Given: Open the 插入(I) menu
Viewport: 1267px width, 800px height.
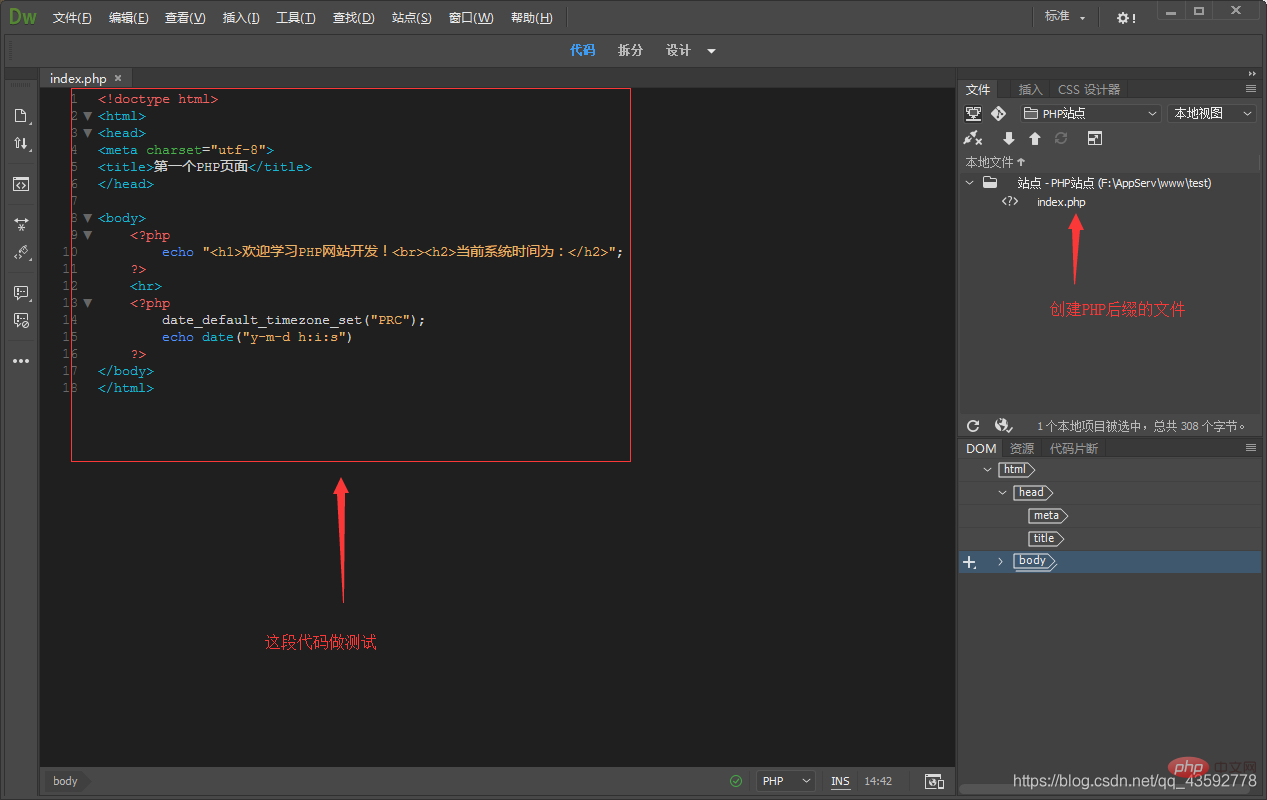Looking at the screenshot, I should (x=240, y=18).
